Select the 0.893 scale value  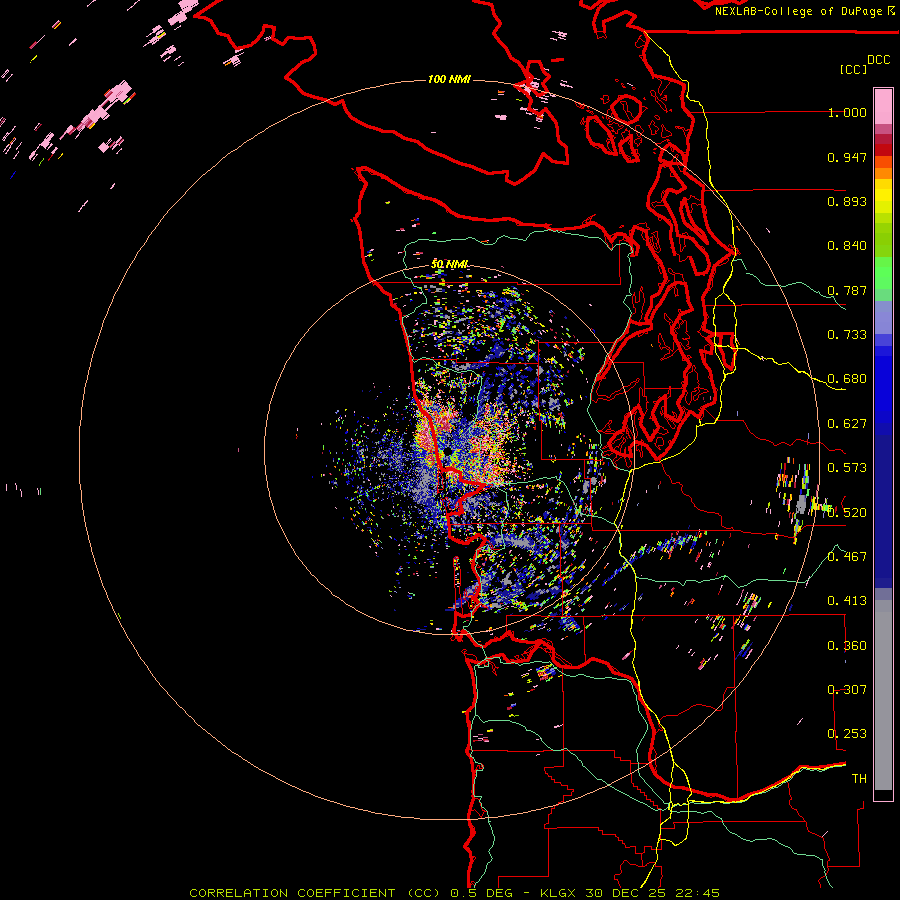click(x=847, y=201)
